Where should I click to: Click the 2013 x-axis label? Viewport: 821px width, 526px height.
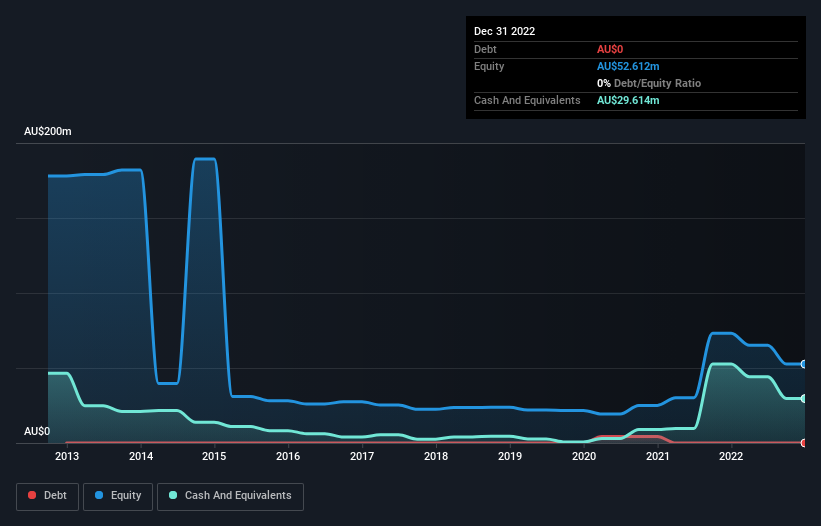tap(67, 456)
